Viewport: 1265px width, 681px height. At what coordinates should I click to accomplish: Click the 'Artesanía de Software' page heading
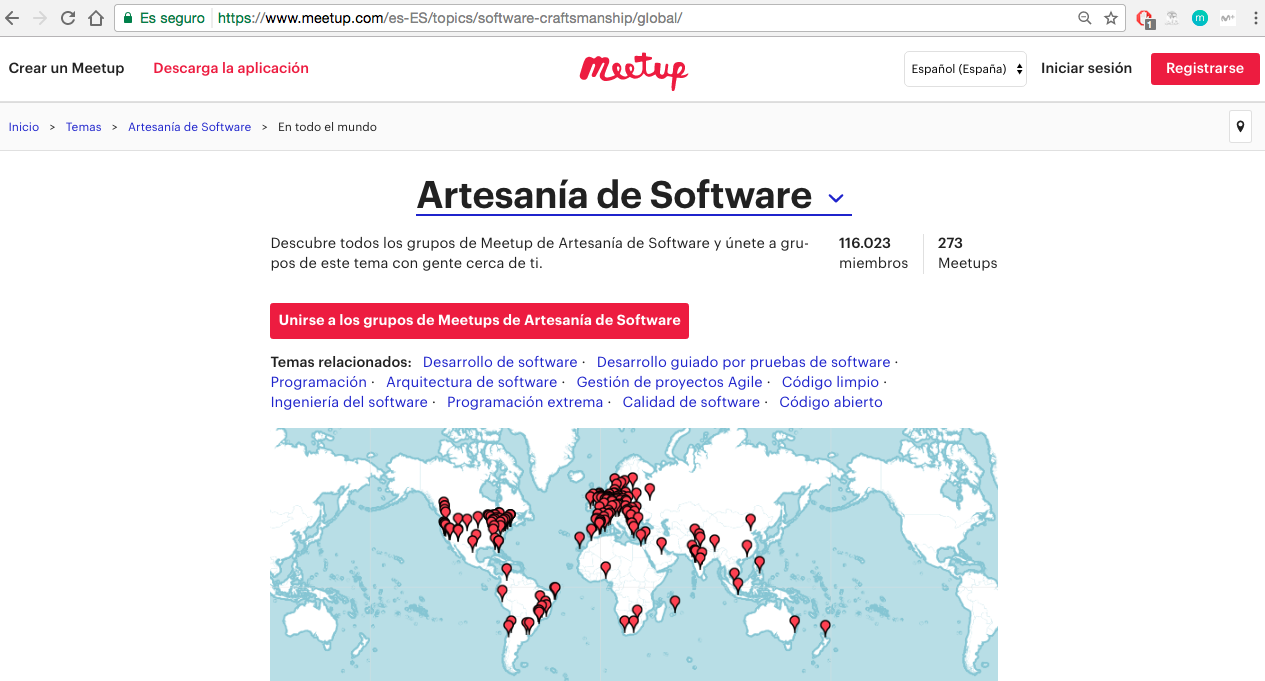[614, 195]
